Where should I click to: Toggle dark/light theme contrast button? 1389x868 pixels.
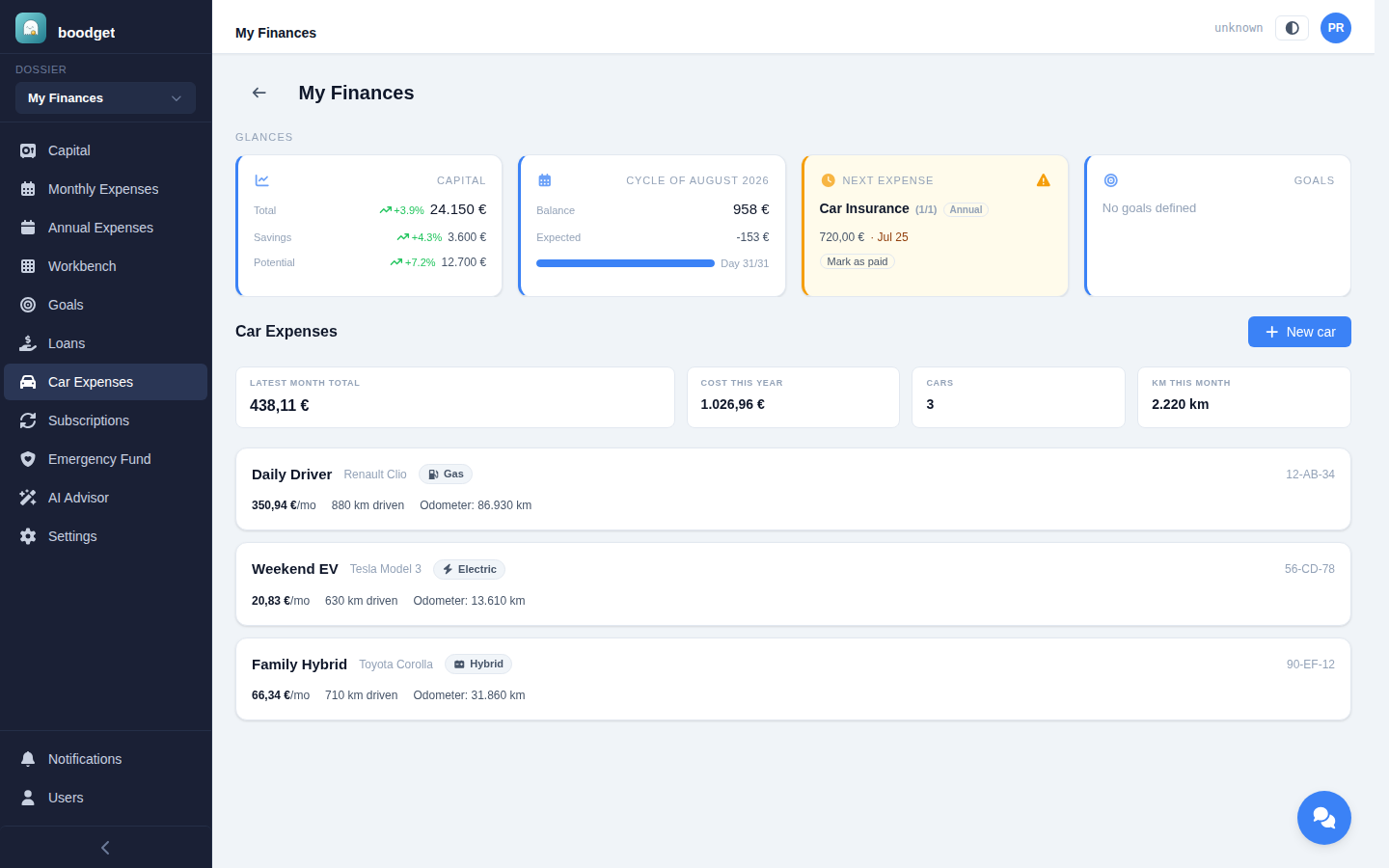1292,28
